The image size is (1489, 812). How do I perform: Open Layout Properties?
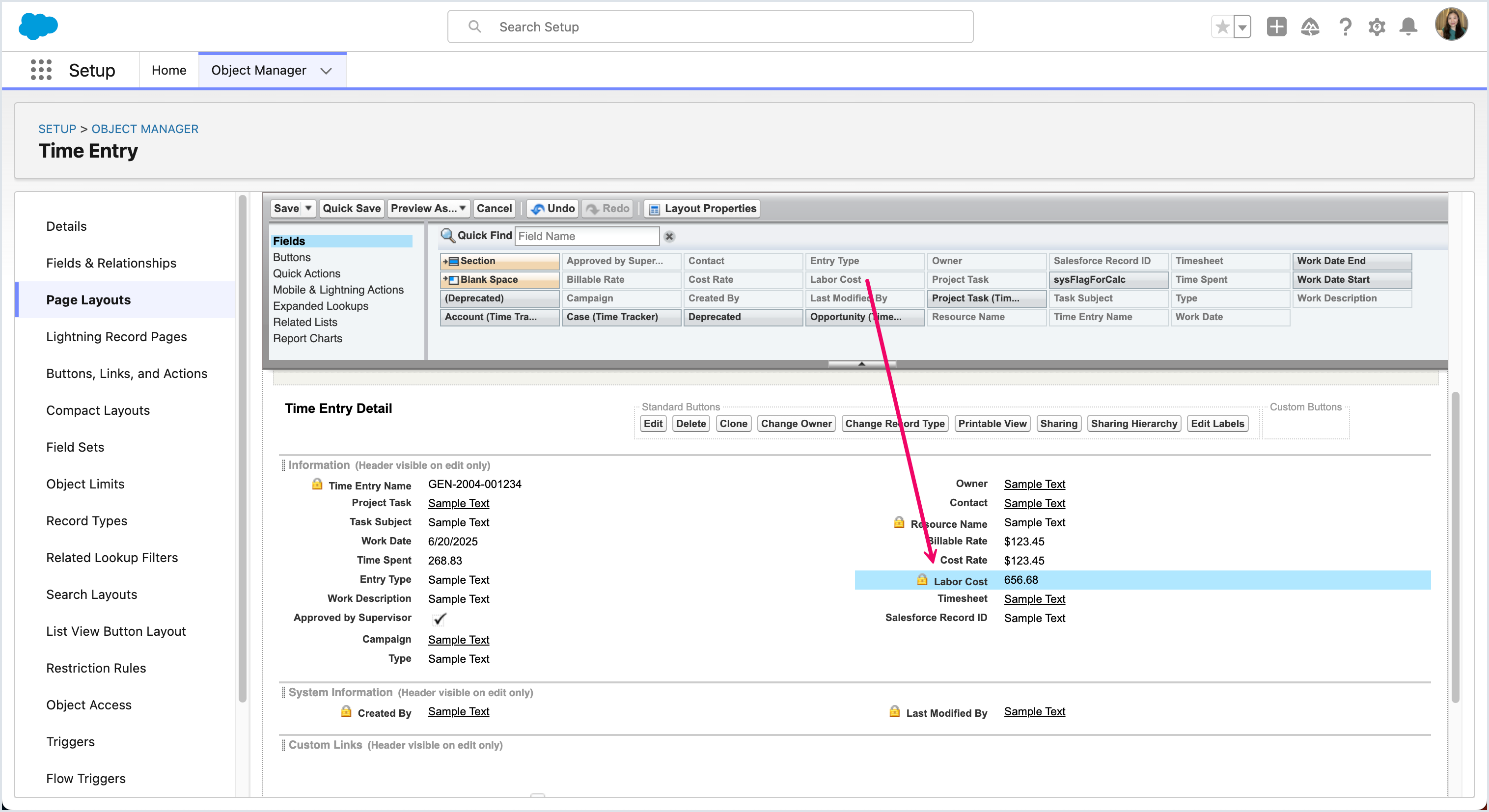point(702,208)
